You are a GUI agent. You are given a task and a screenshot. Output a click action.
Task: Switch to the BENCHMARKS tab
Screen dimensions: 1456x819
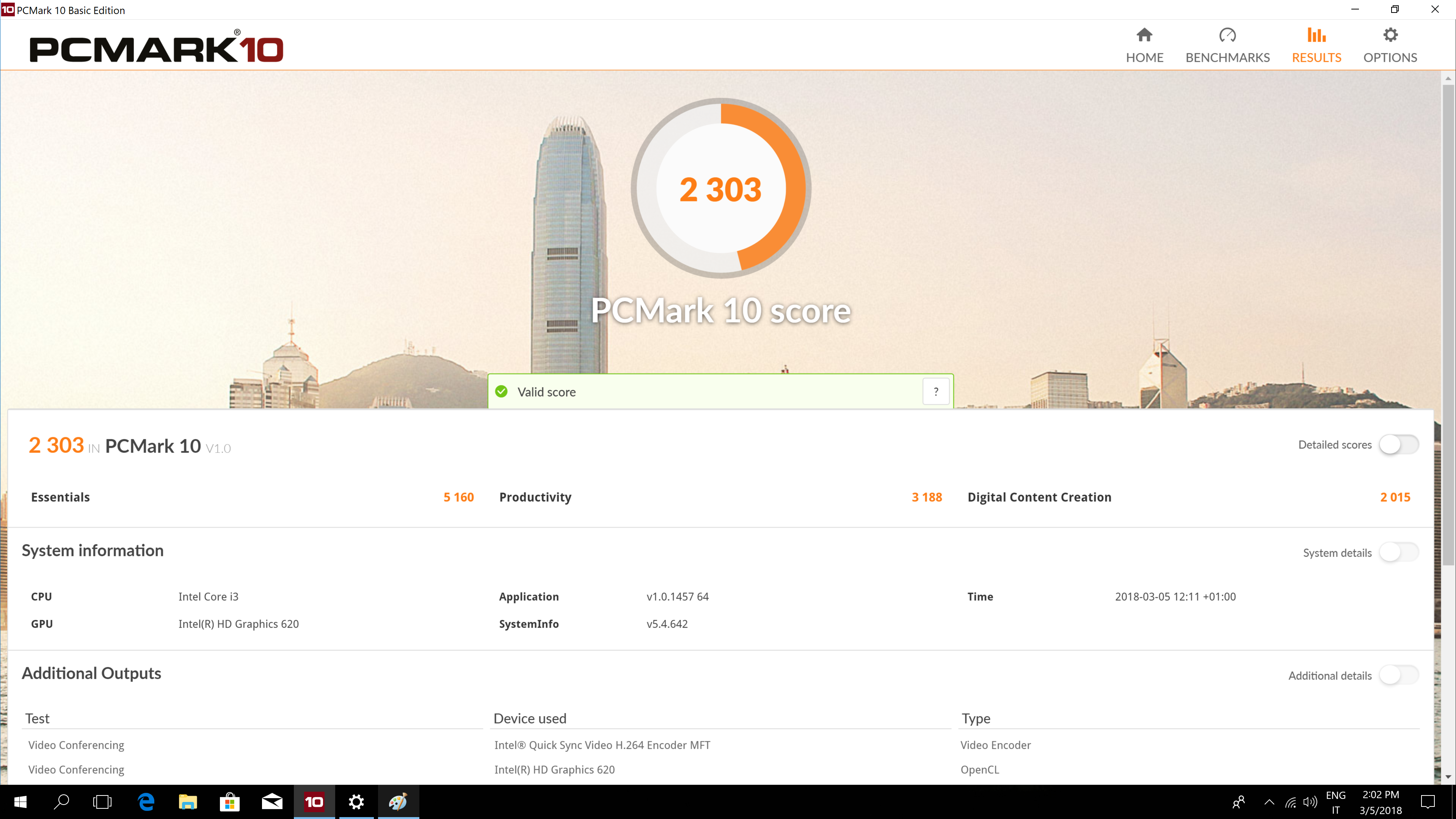(x=1227, y=45)
